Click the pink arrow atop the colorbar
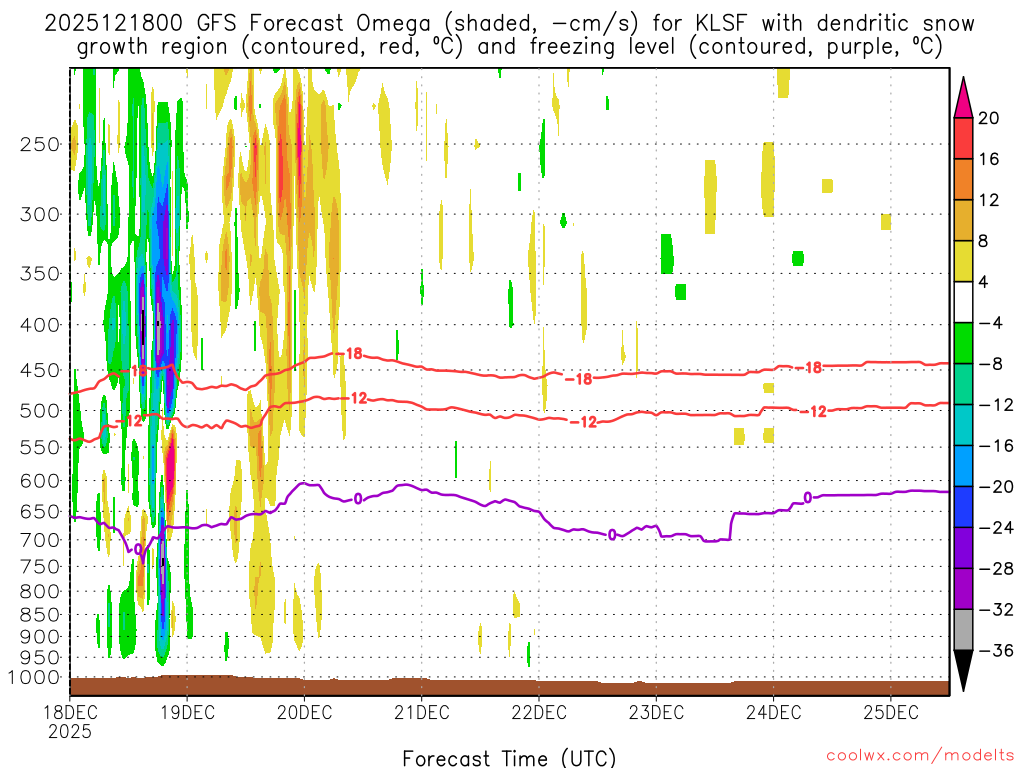 coord(964,97)
